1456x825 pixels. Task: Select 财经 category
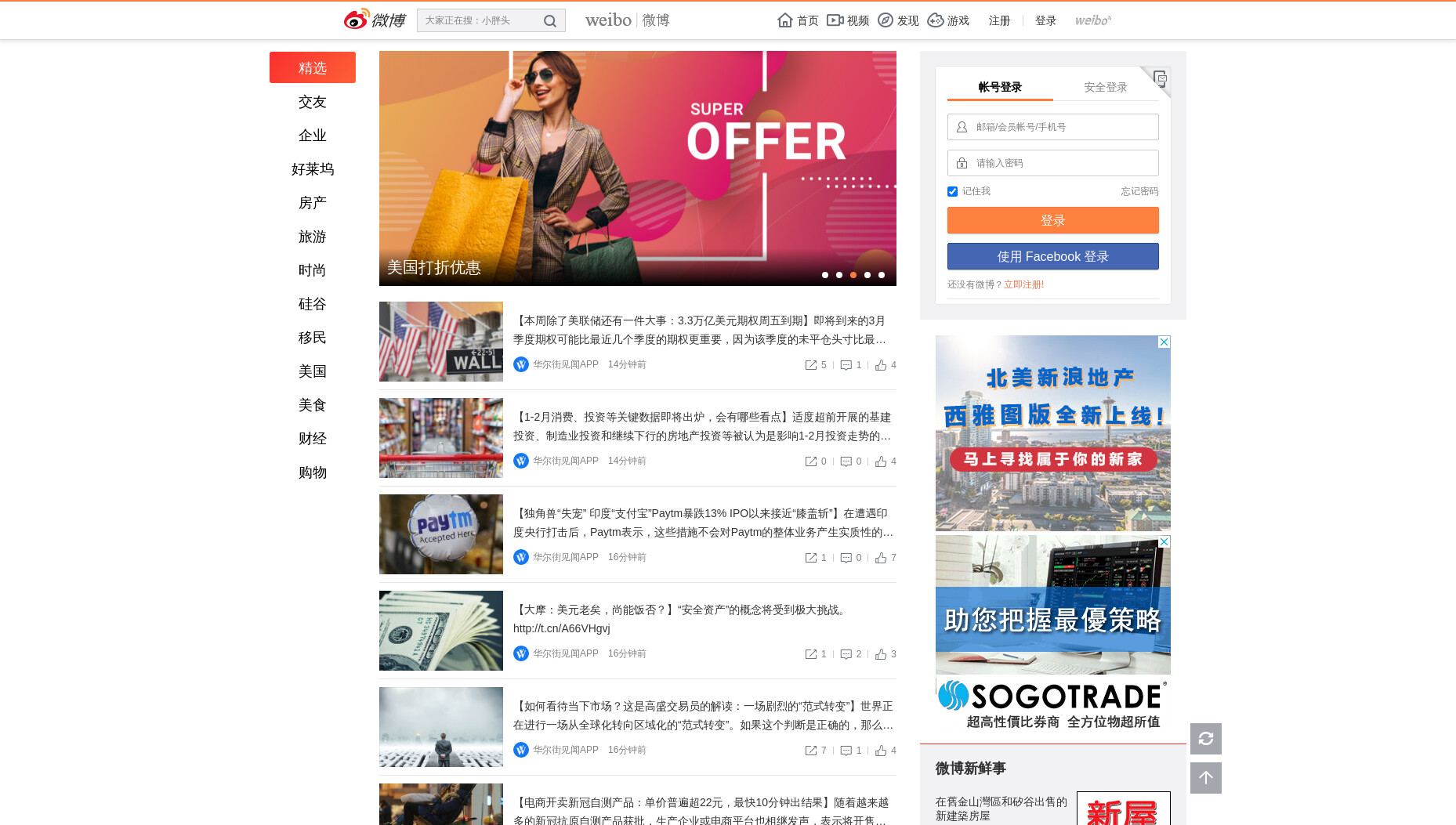click(313, 439)
